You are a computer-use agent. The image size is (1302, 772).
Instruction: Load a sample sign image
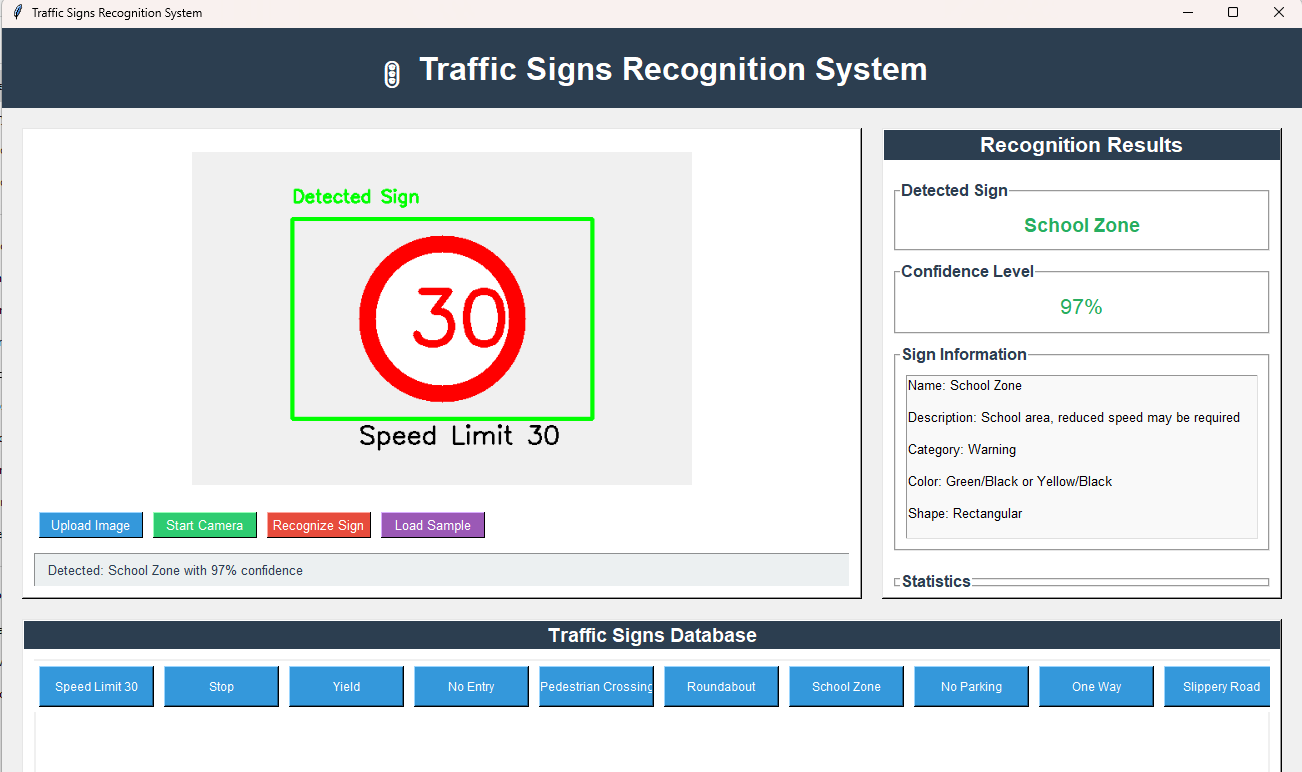pos(432,525)
